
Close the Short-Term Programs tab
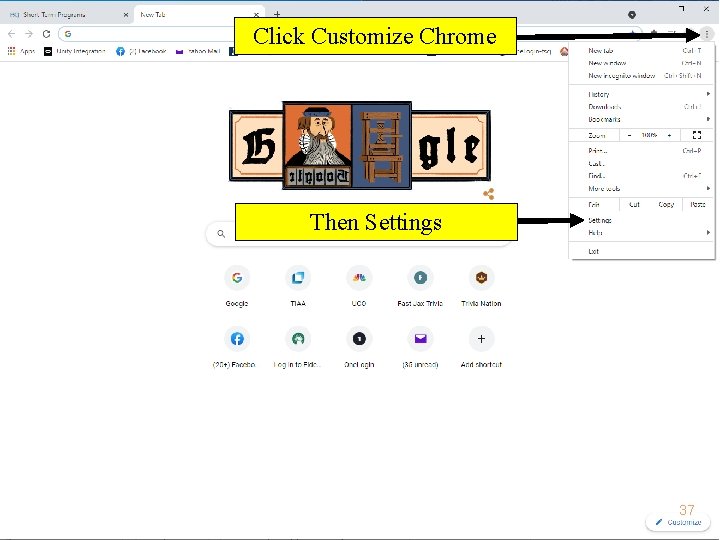click(x=126, y=15)
